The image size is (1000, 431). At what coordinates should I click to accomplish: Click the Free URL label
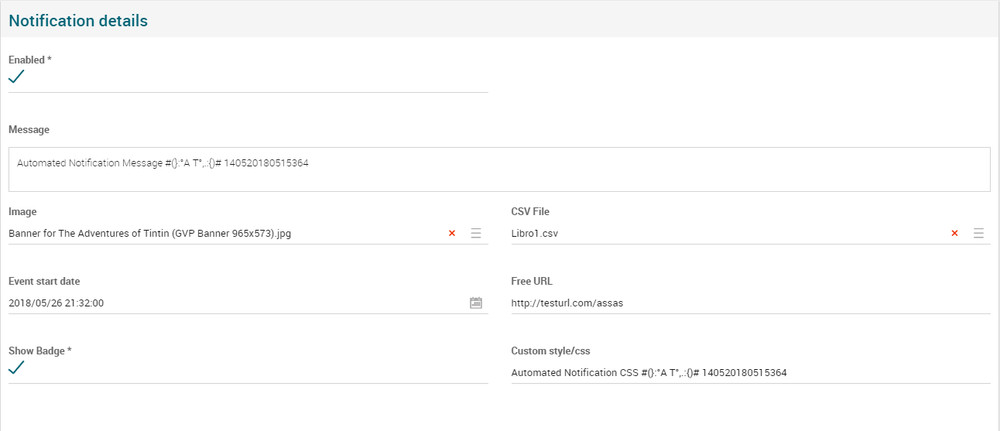[531, 281]
